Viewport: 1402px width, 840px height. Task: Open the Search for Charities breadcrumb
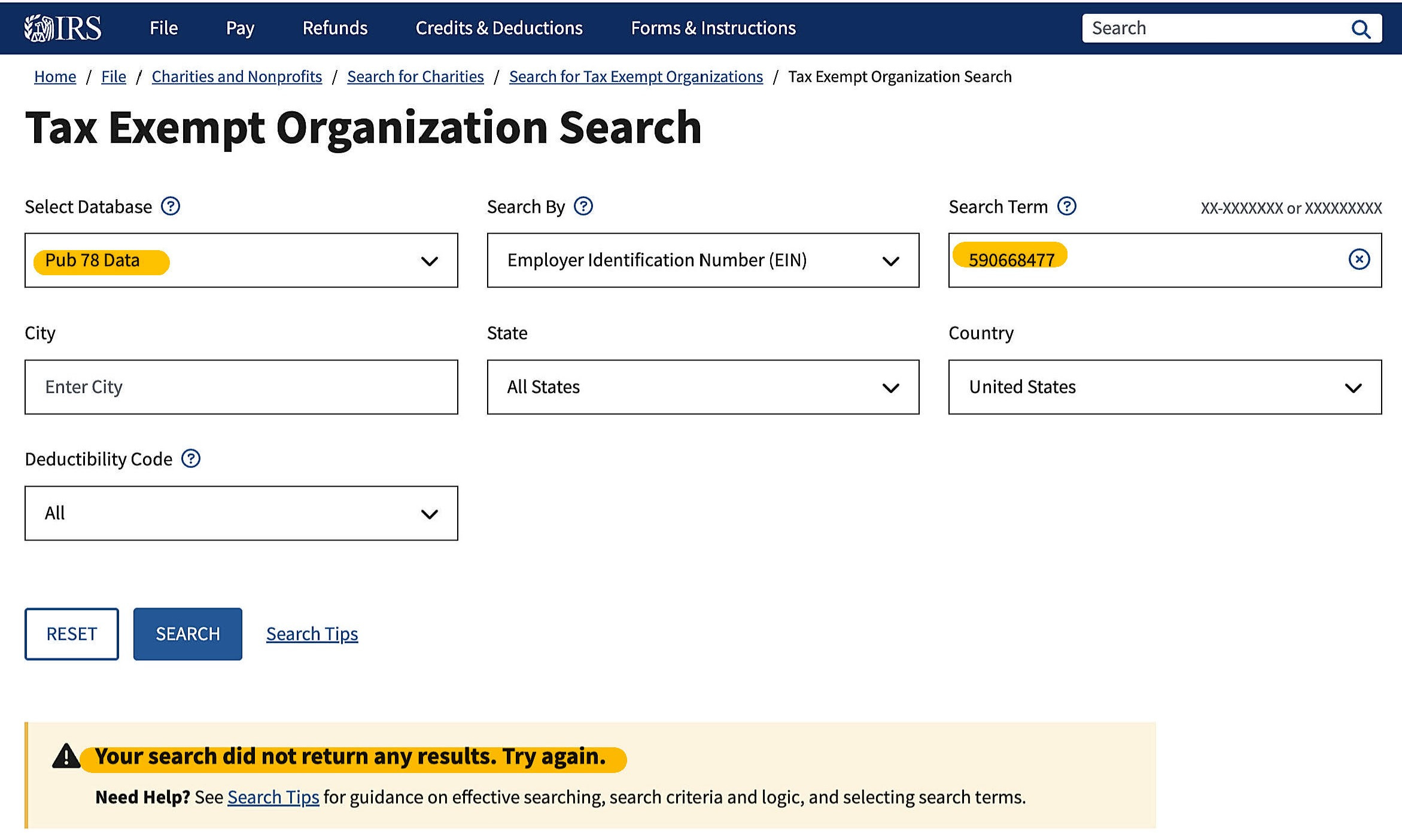415,77
